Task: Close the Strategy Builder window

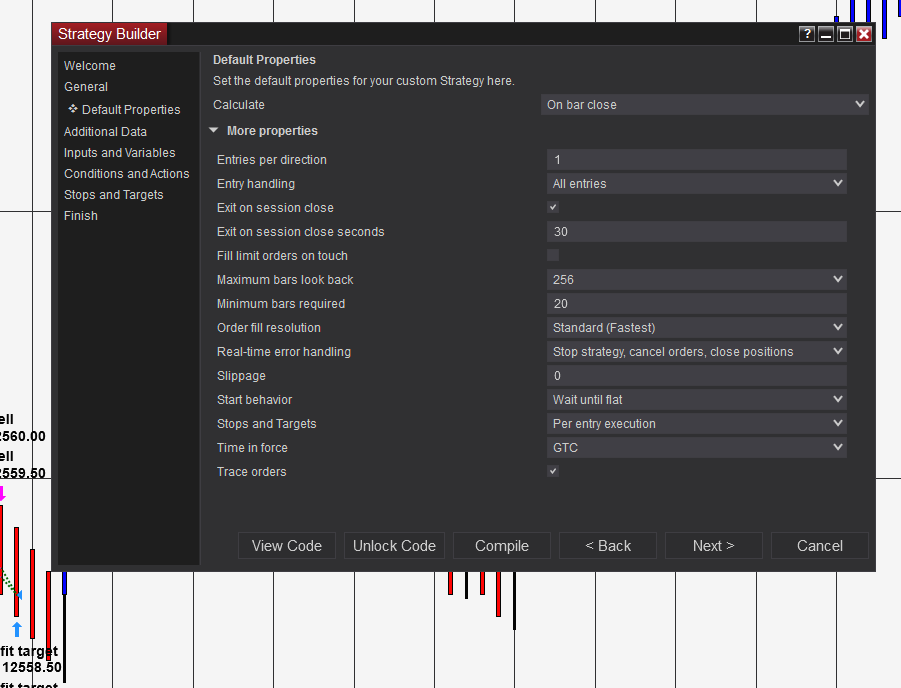Action: pos(864,34)
